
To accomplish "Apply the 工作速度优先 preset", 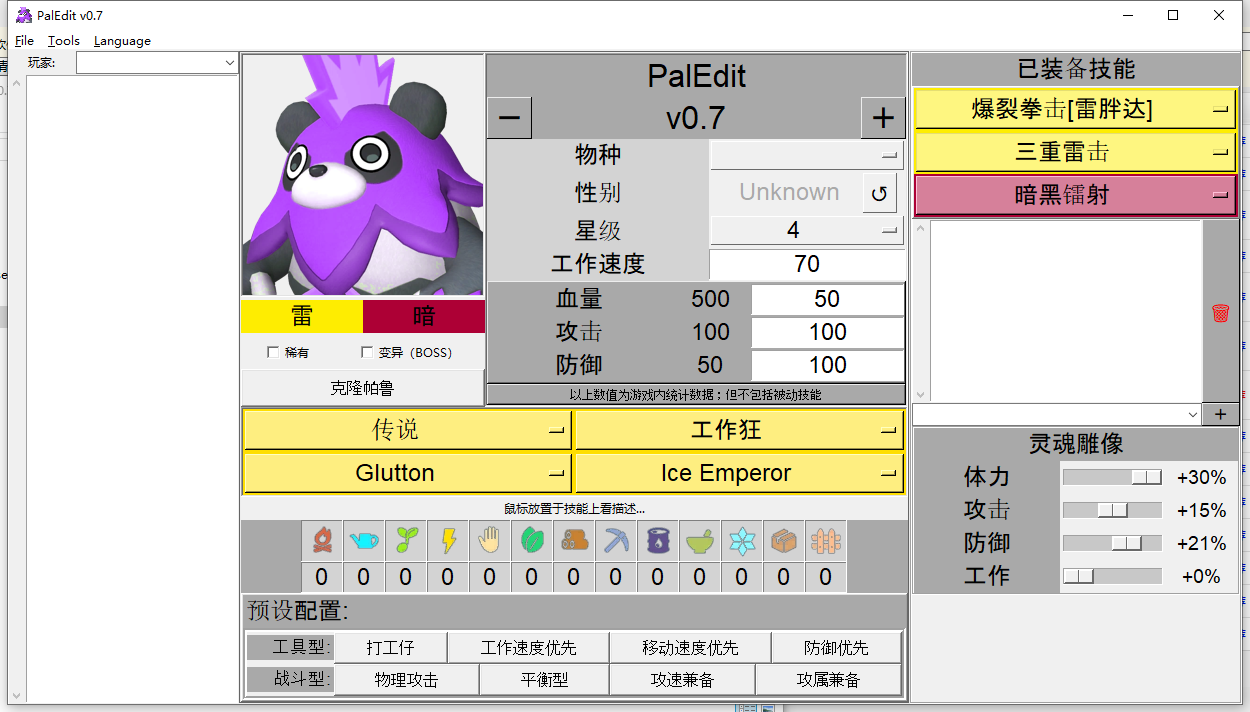I will pyautogui.click(x=528, y=648).
